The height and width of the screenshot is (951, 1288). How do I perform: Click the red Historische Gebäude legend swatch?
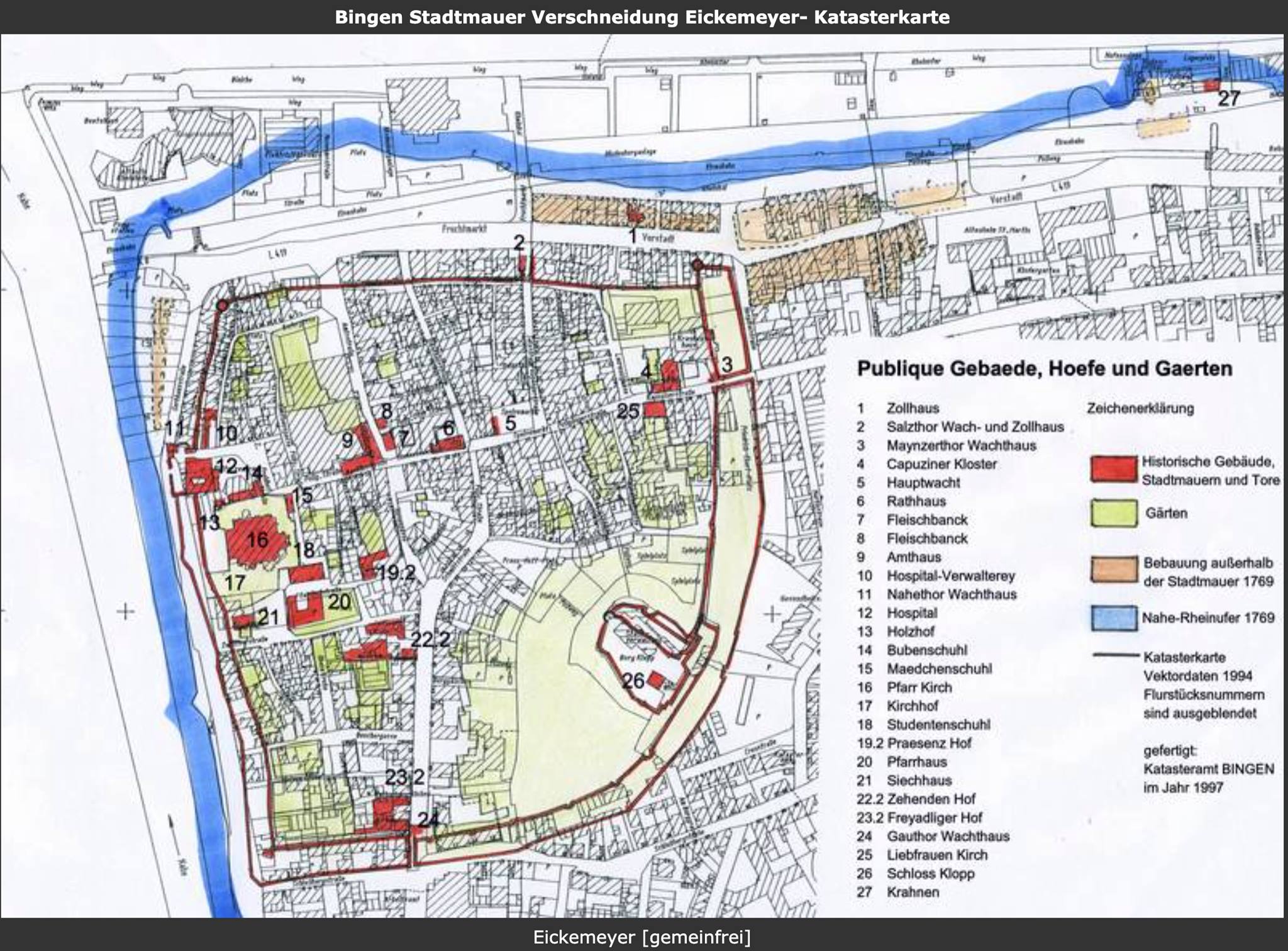(1114, 469)
